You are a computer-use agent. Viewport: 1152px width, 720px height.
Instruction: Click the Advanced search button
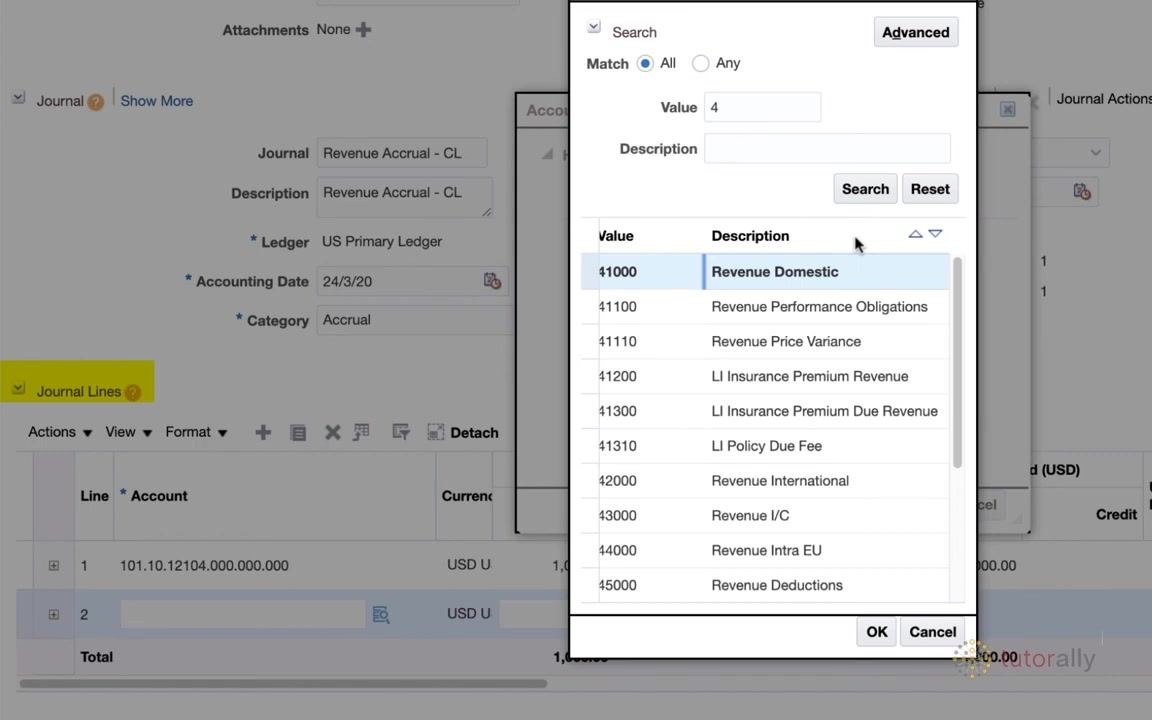(916, 32)
